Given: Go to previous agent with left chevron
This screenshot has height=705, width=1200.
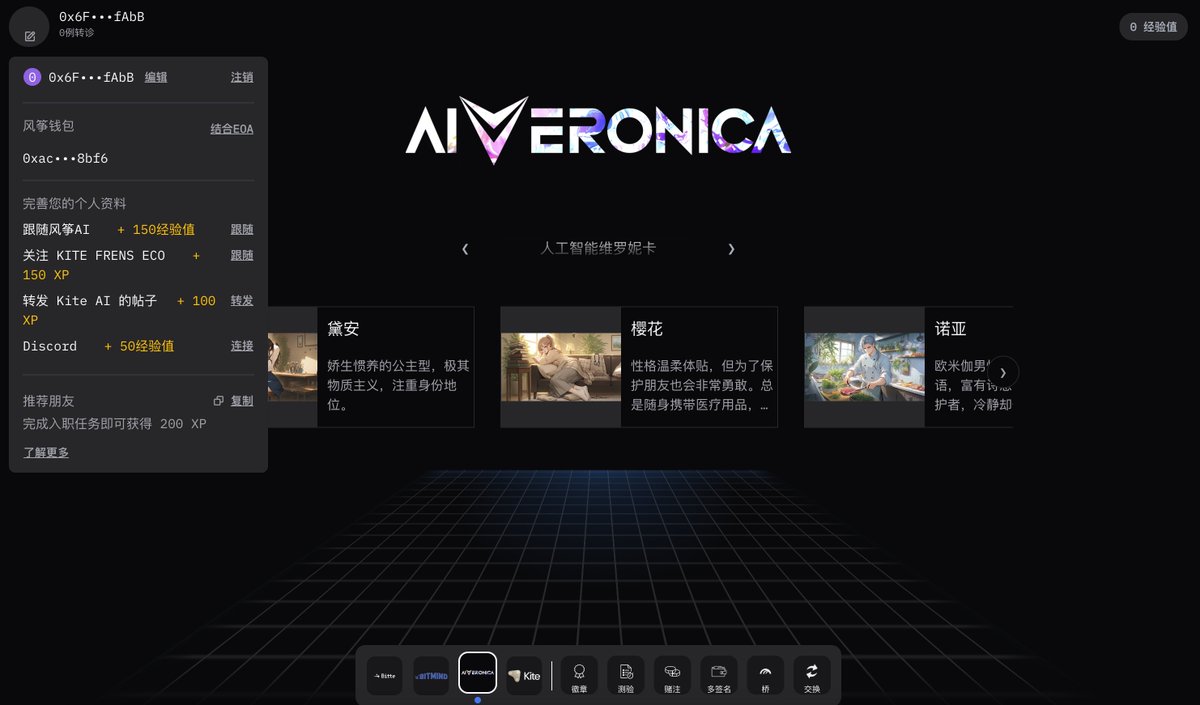Looking at the screenshot, I should 465,249.
